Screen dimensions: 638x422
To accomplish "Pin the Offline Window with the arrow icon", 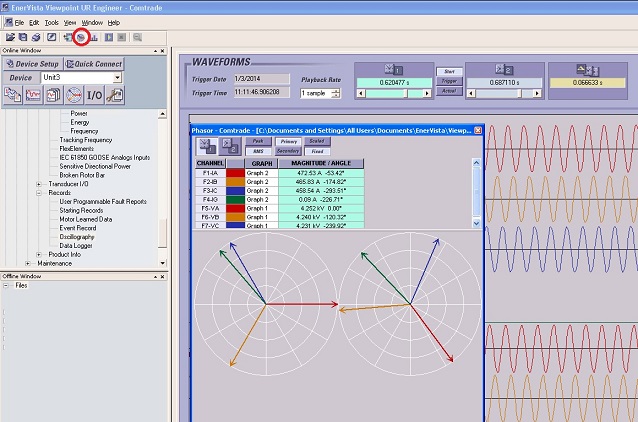I will tap(155, 277).
